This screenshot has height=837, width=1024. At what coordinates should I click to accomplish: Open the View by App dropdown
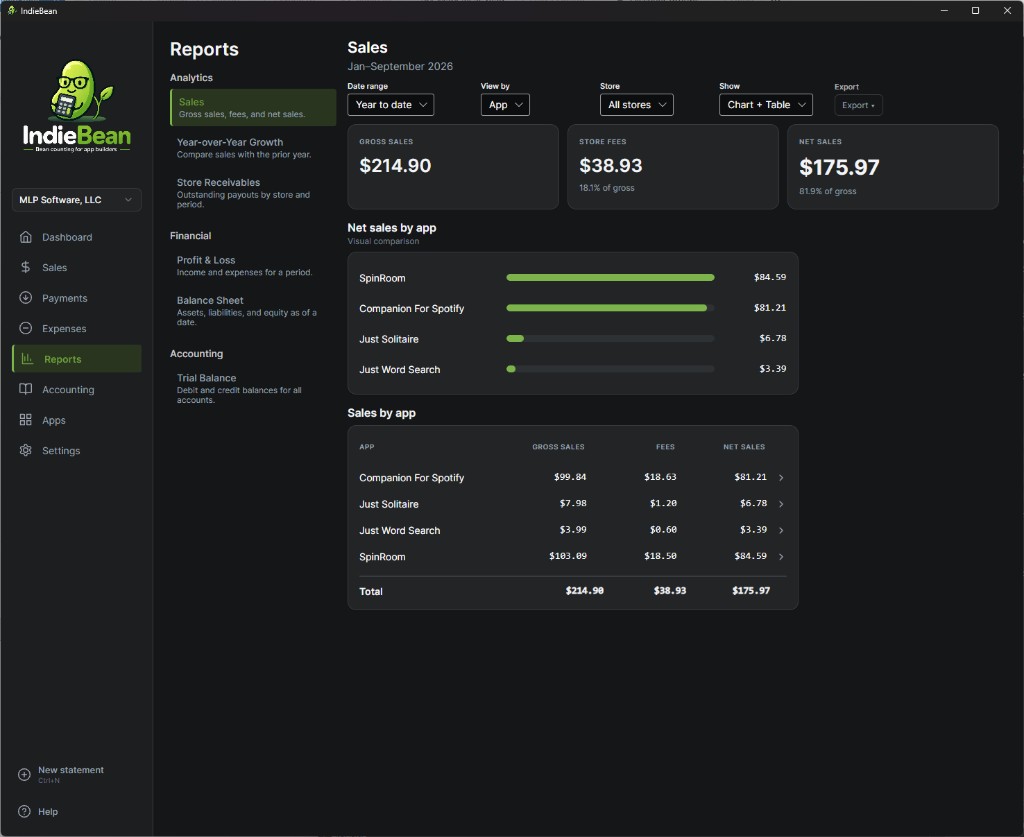pos(505,104)
